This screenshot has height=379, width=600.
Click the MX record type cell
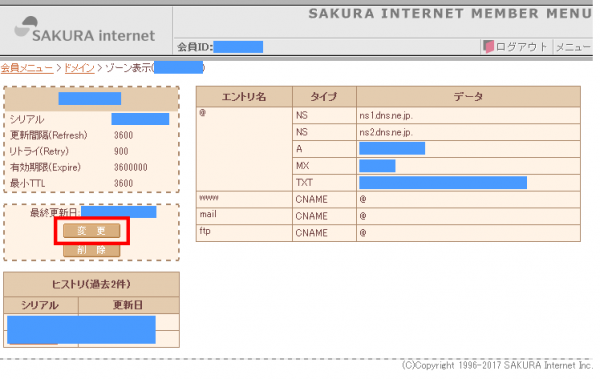coord(324,166)
